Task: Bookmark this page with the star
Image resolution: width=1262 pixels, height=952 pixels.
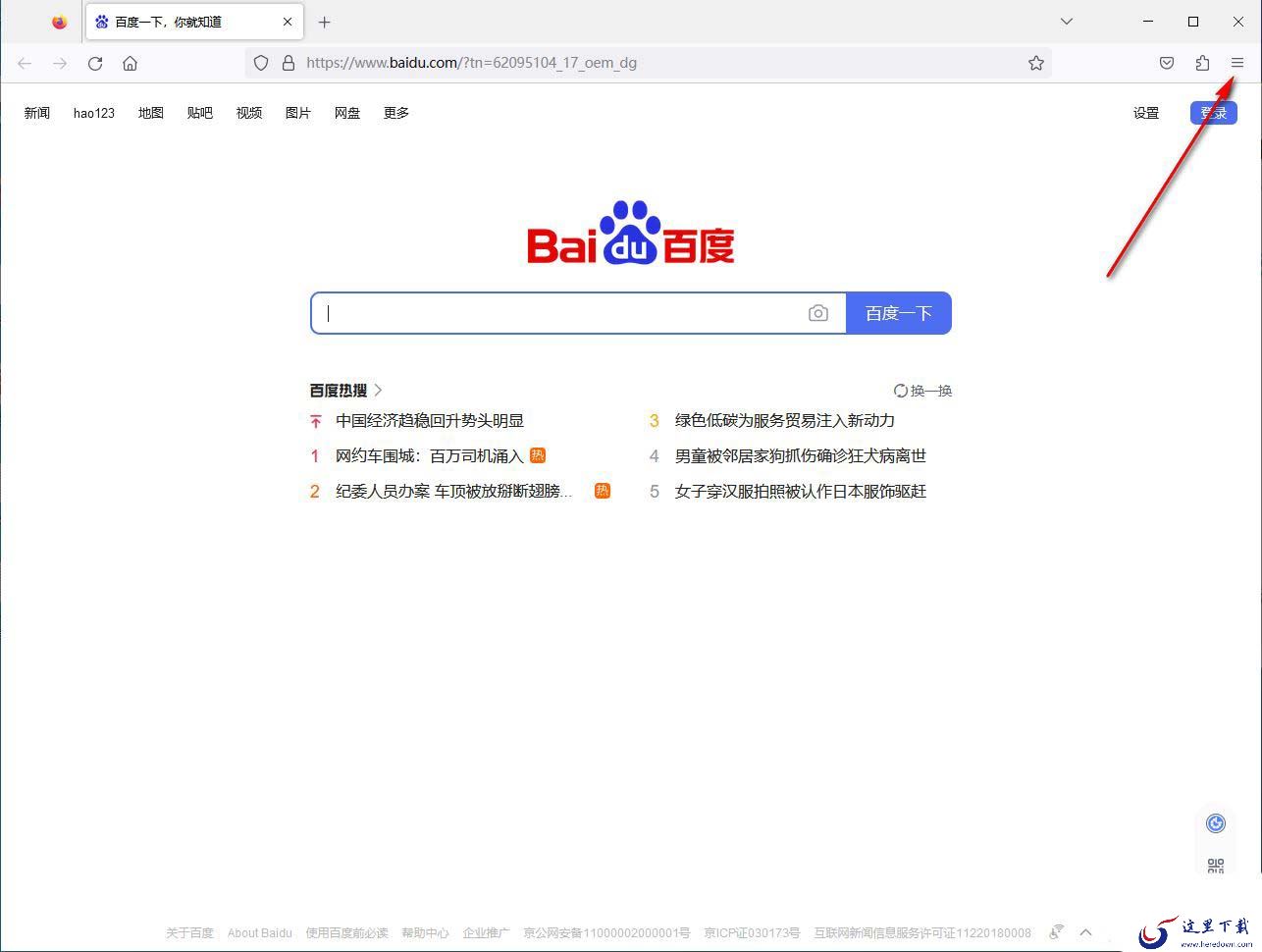Action: click(x=1036, y=63)
